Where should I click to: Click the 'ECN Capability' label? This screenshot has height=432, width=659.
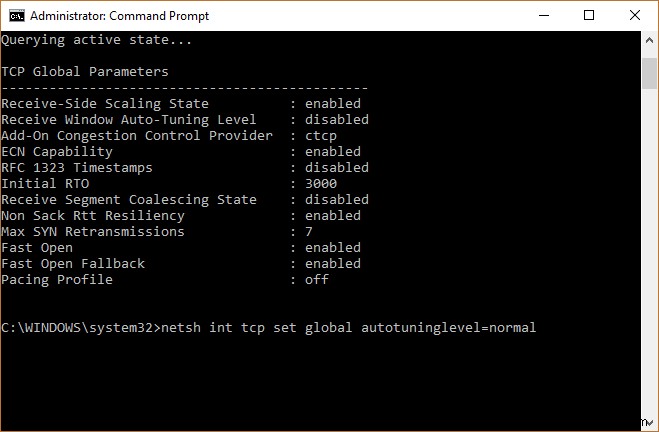point(57,152)
